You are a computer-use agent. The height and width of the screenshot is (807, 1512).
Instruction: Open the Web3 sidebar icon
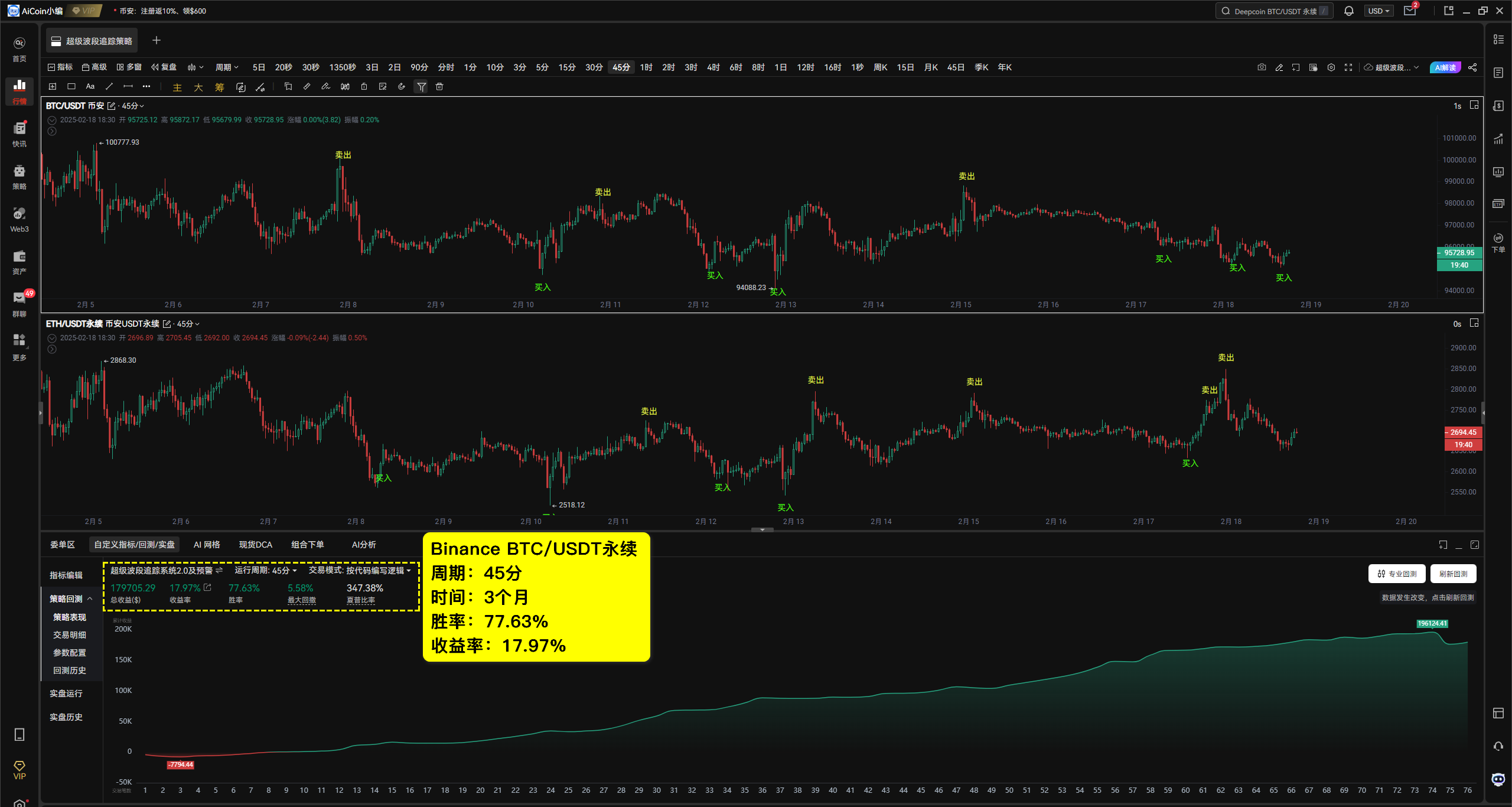(19, 219)
